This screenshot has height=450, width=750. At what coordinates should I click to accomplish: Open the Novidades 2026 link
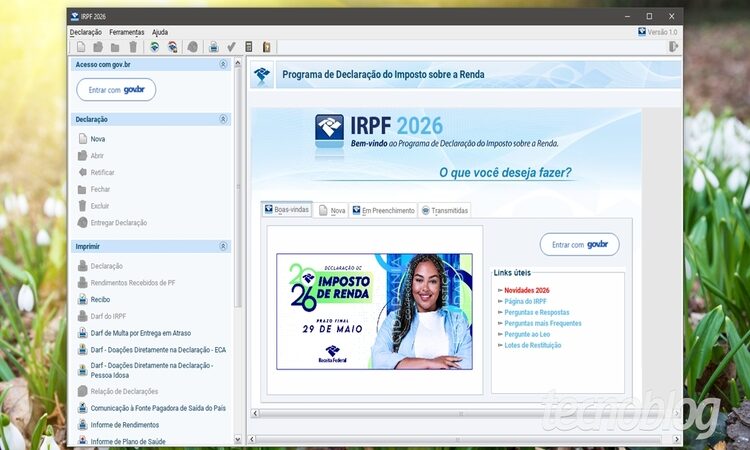526,290
